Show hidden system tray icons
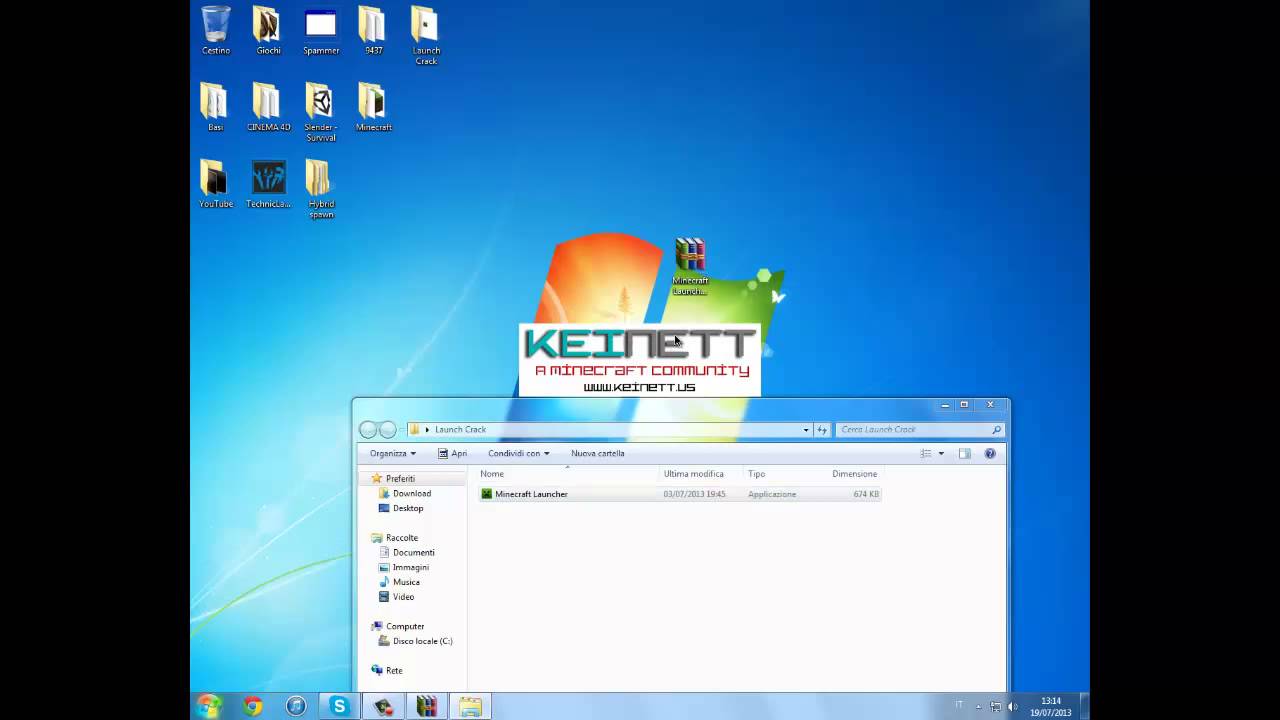The height and width of the screenshot is (720, 1280). click(x=978, y=706)
